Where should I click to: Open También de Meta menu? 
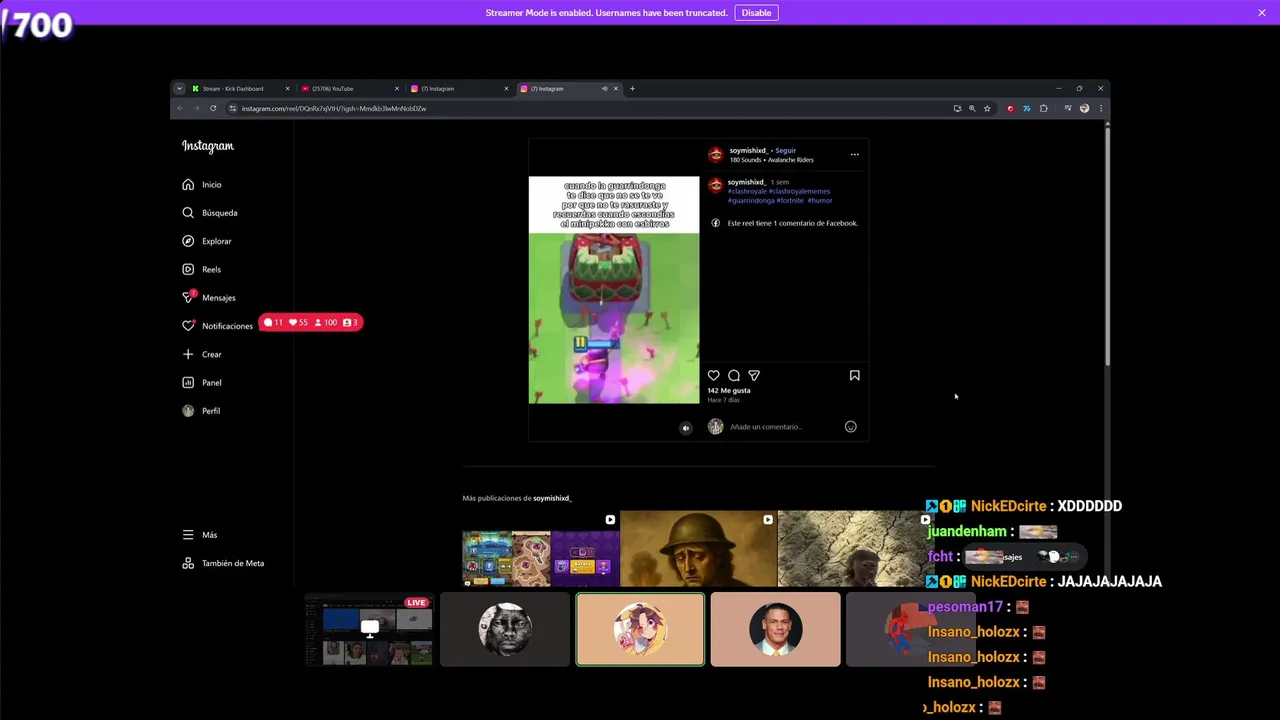(x=223, y=563)
